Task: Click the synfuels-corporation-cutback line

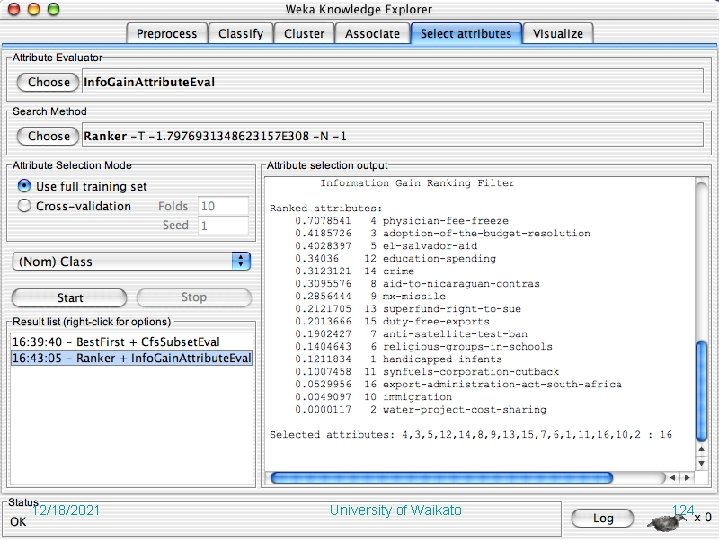Action: (x=427, y=372)
